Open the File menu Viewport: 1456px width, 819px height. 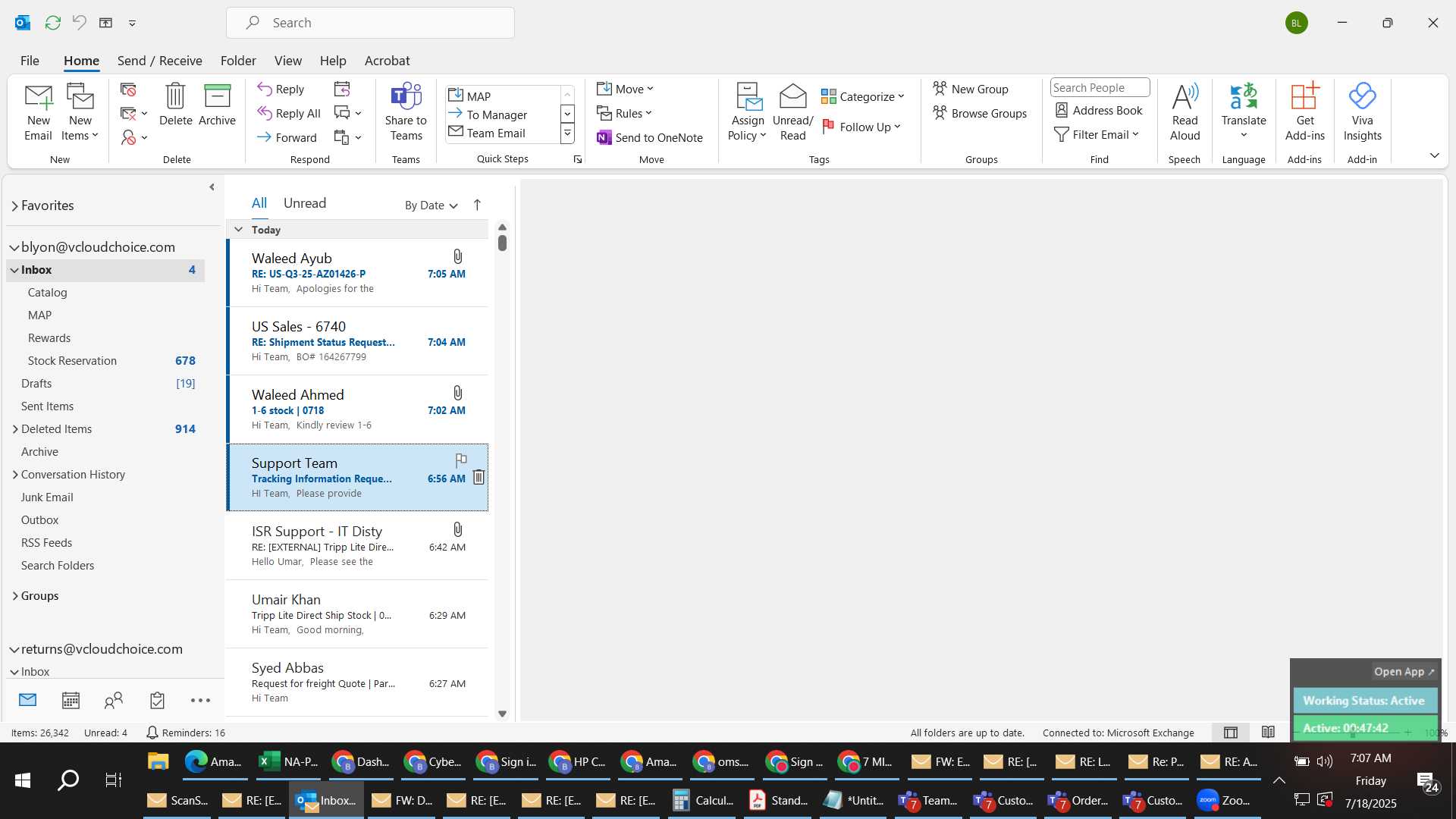click(x=30, y=61)
